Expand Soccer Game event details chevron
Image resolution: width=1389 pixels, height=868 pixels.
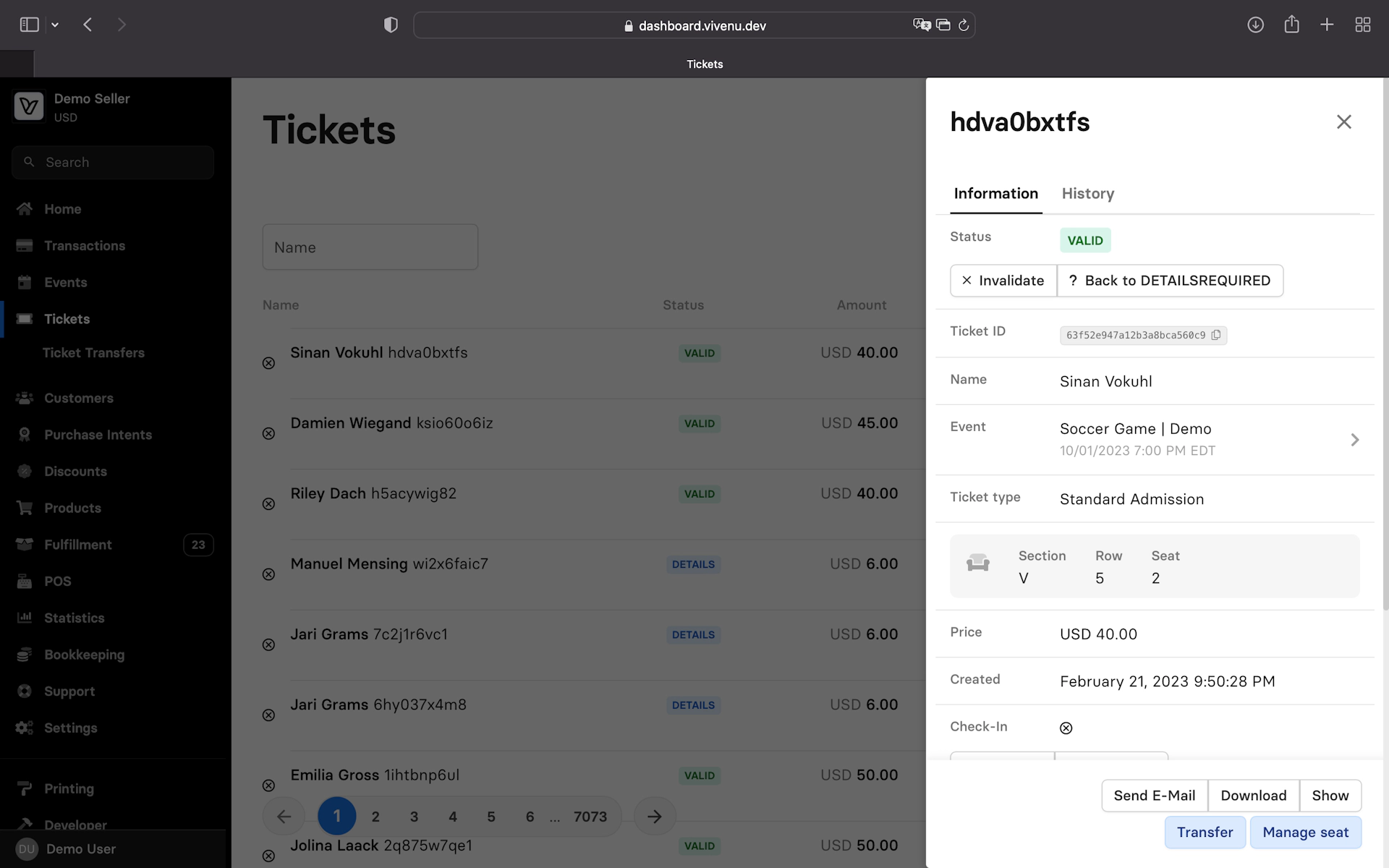(x=1354, y=440)
